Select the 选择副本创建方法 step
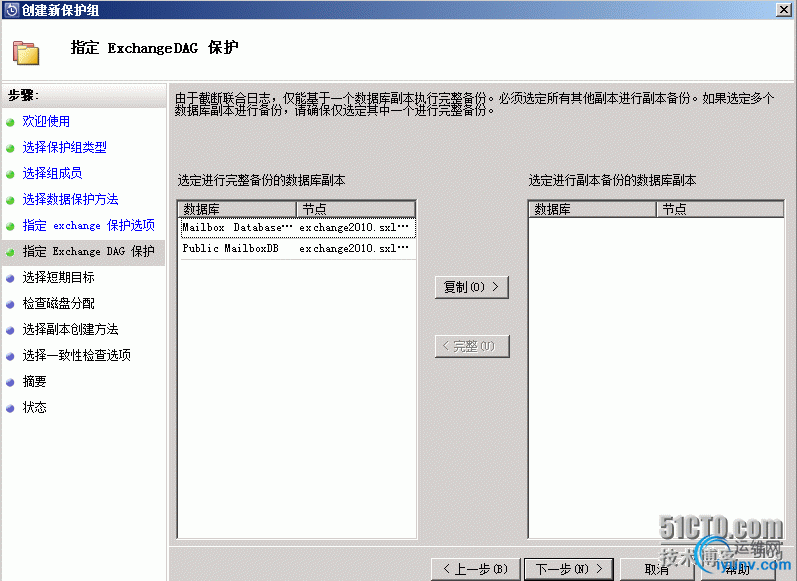The image size is (797, 581). pos(70,329)
